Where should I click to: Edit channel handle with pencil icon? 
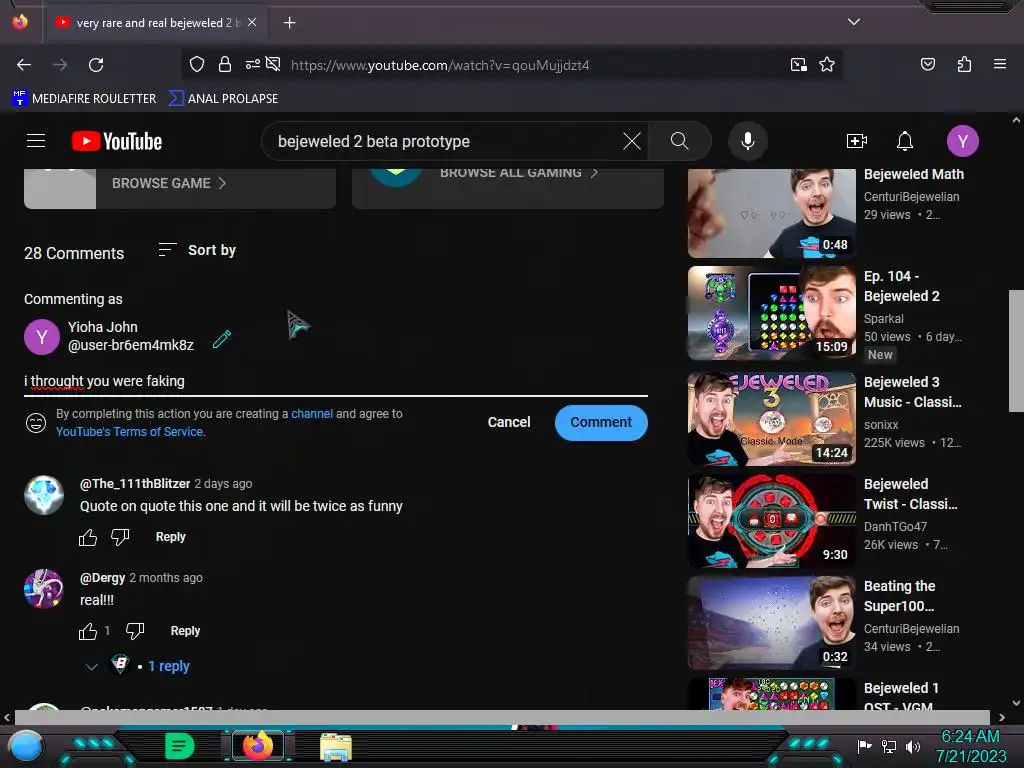pyautogui.click(x=222, y=339)
